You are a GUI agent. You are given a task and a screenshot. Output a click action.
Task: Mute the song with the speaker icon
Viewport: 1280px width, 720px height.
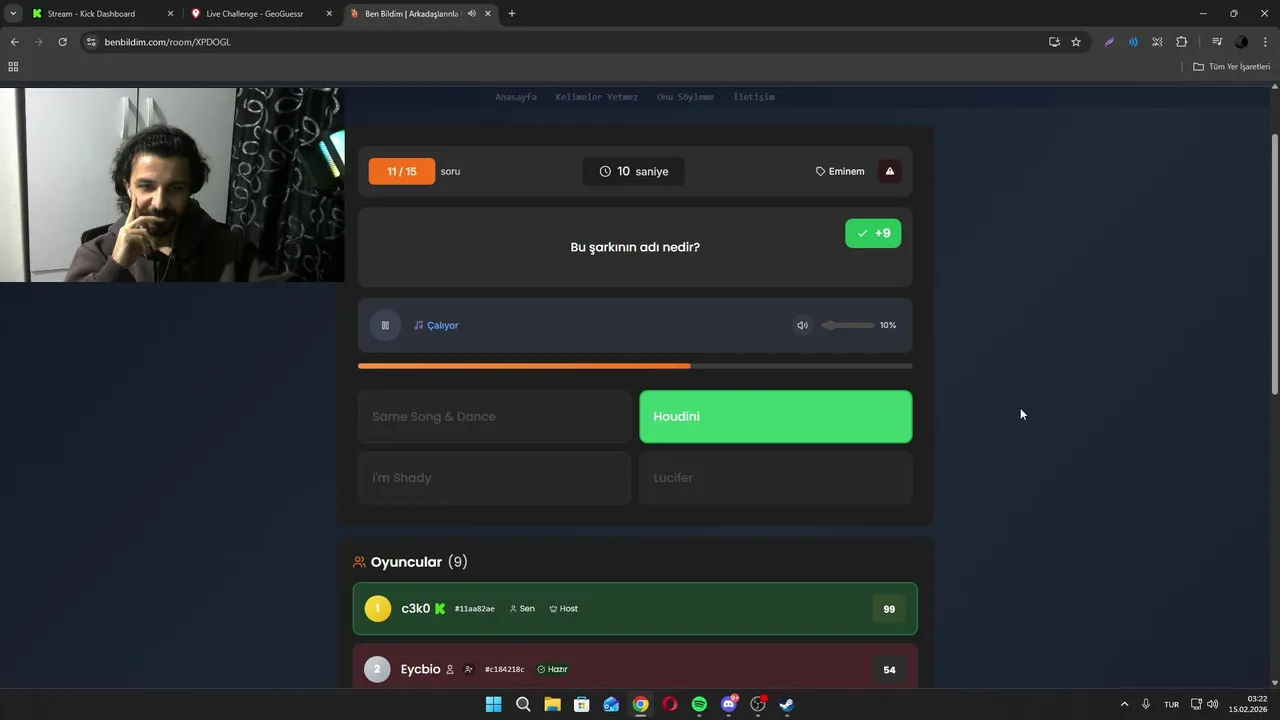[x=802, y=325]
